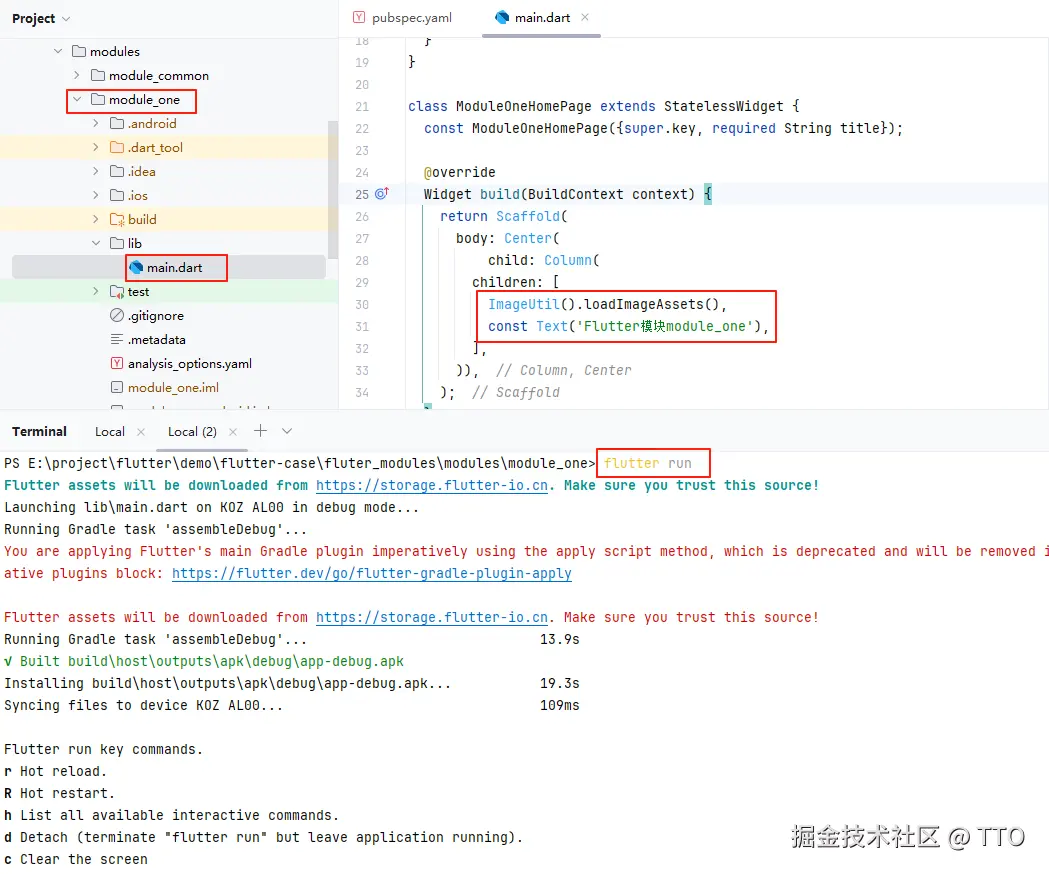
Task: Click the Scaffold constructor in code
Action: (528, 216)
